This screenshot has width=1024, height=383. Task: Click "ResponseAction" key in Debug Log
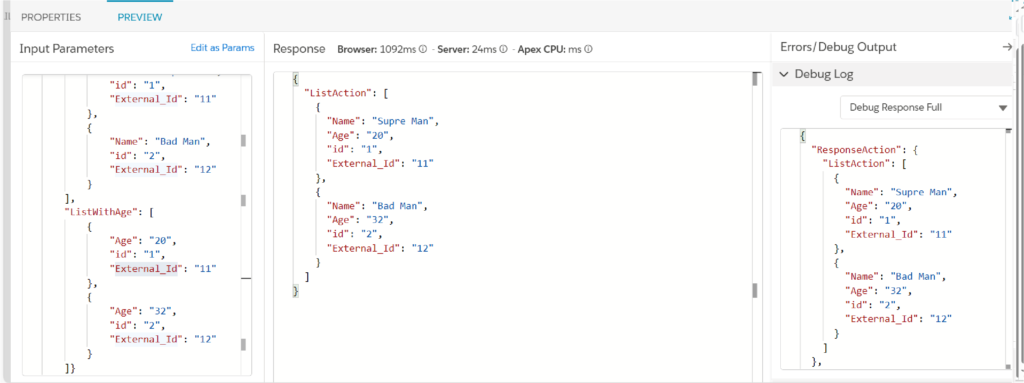point(857,150)
